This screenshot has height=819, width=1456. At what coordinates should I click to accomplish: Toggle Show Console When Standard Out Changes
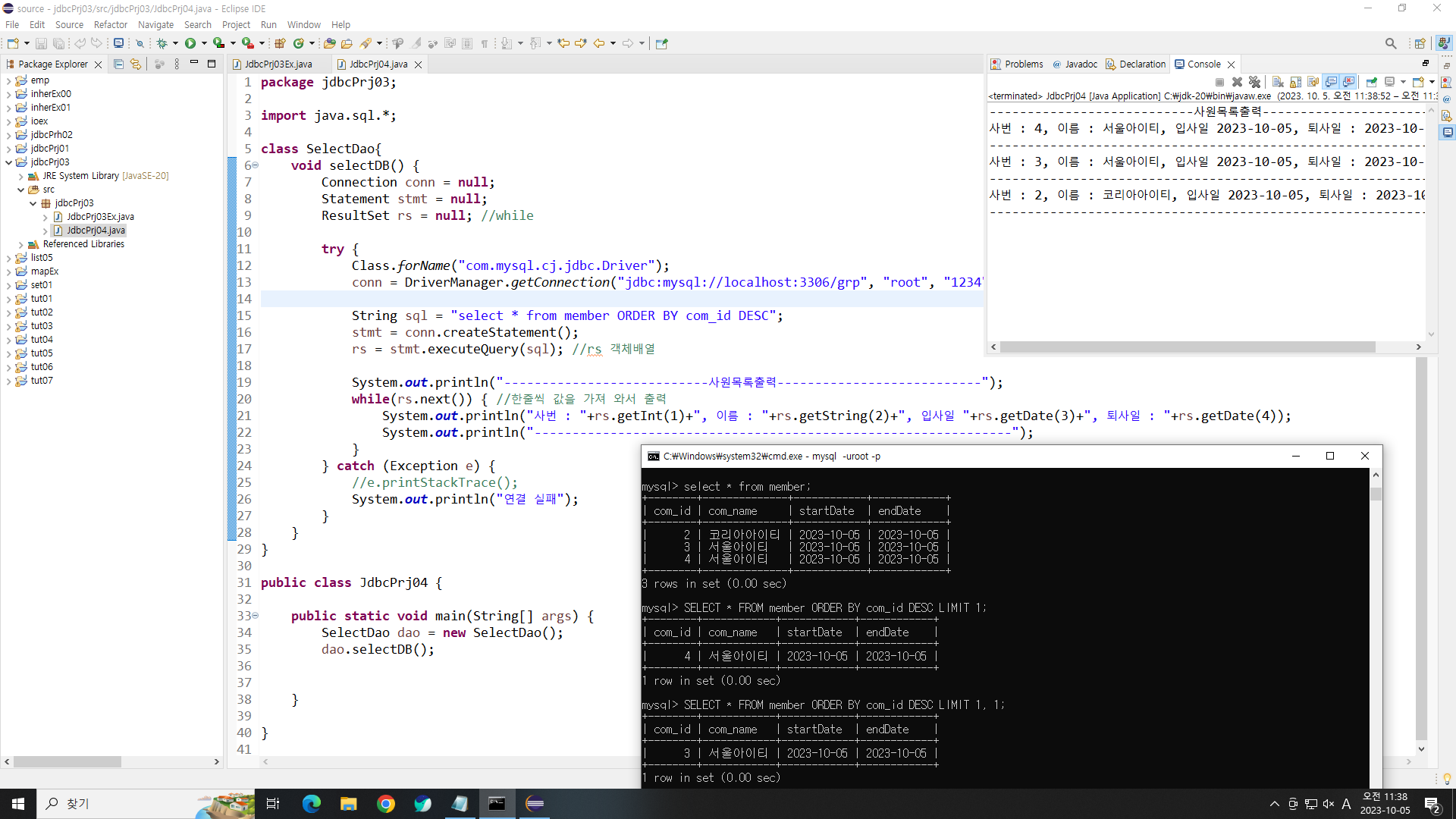click(x=1331, y=82)
